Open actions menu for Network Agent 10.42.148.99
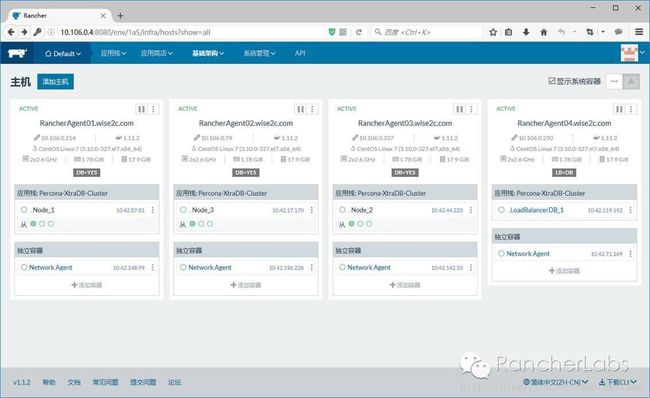Image resolution: width=650 pixels, height=398 pixels. coord(153,268)
